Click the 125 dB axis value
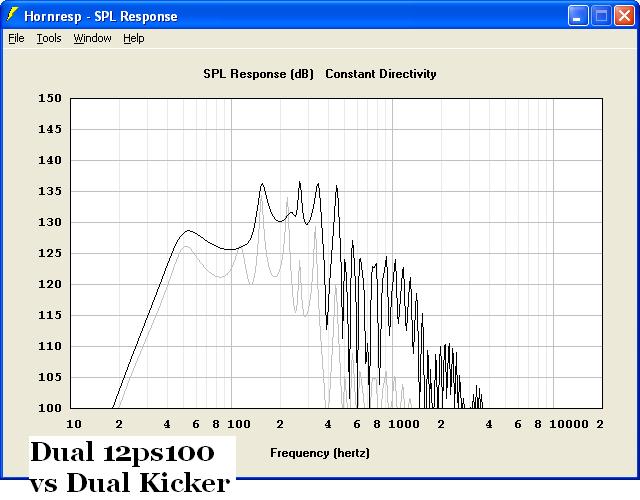 click(x=50, y=253)
